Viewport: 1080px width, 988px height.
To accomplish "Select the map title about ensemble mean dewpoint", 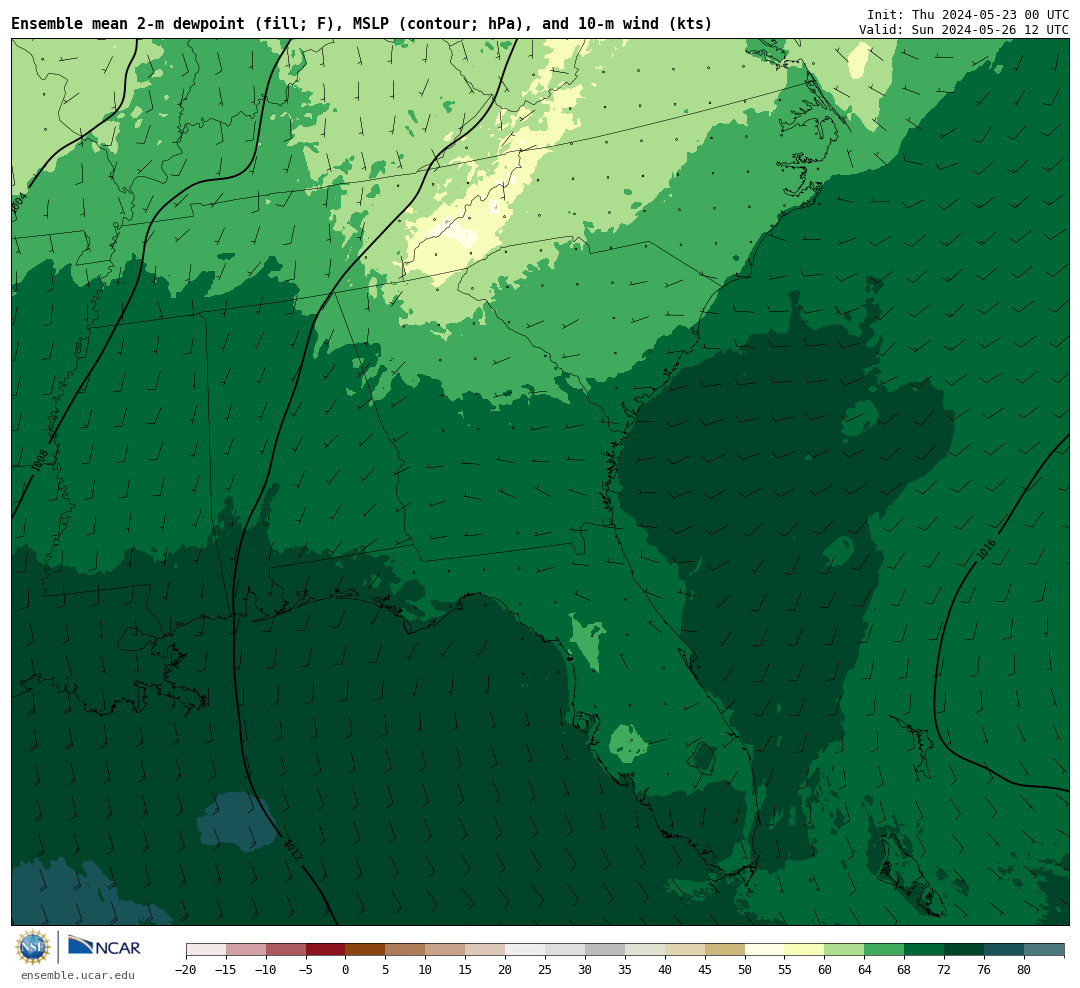I will click(x=362, y=24).
